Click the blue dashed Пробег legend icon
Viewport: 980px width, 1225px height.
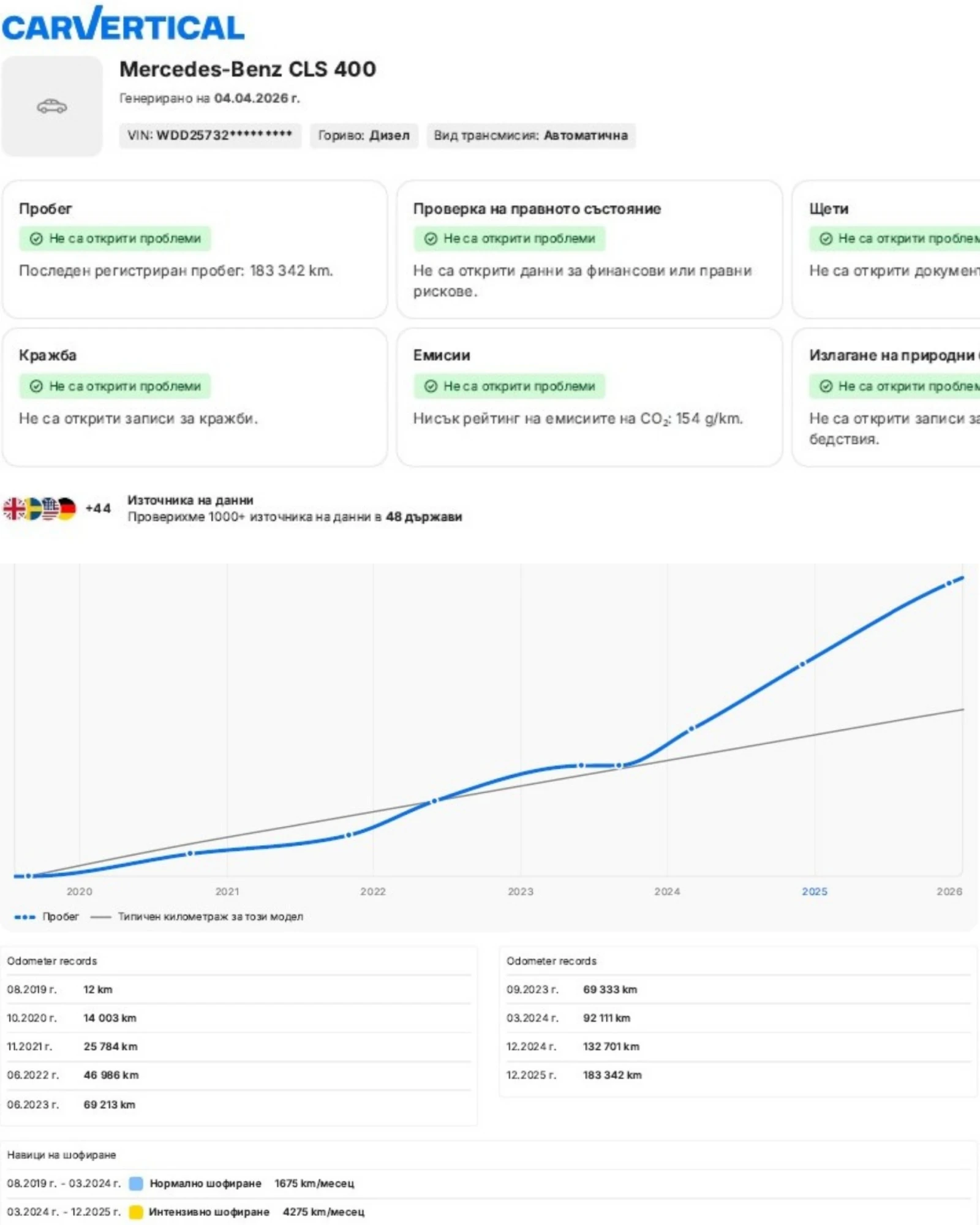click(x=24, y=917)
